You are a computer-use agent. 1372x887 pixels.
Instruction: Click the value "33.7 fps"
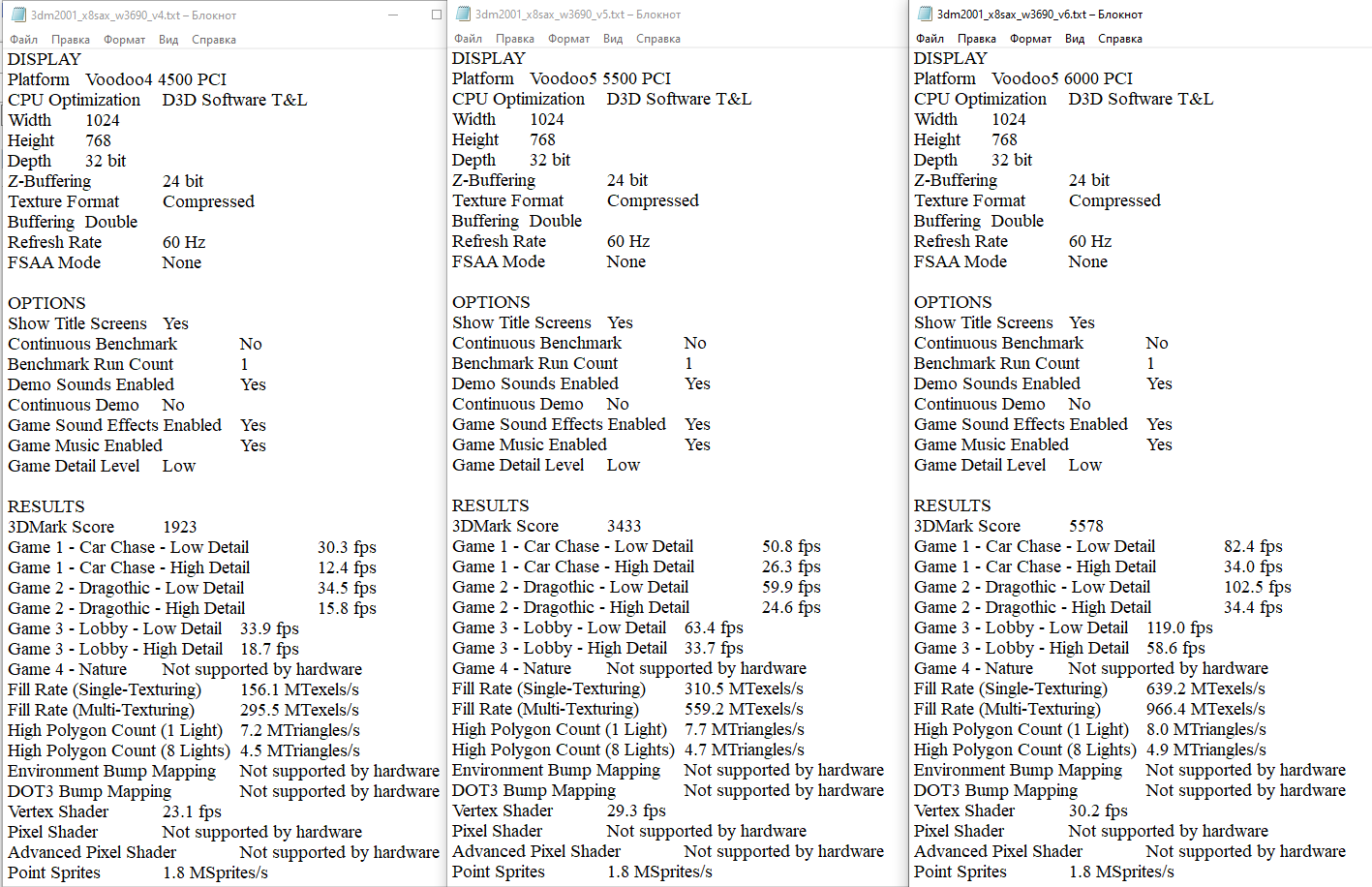point(714,648)
